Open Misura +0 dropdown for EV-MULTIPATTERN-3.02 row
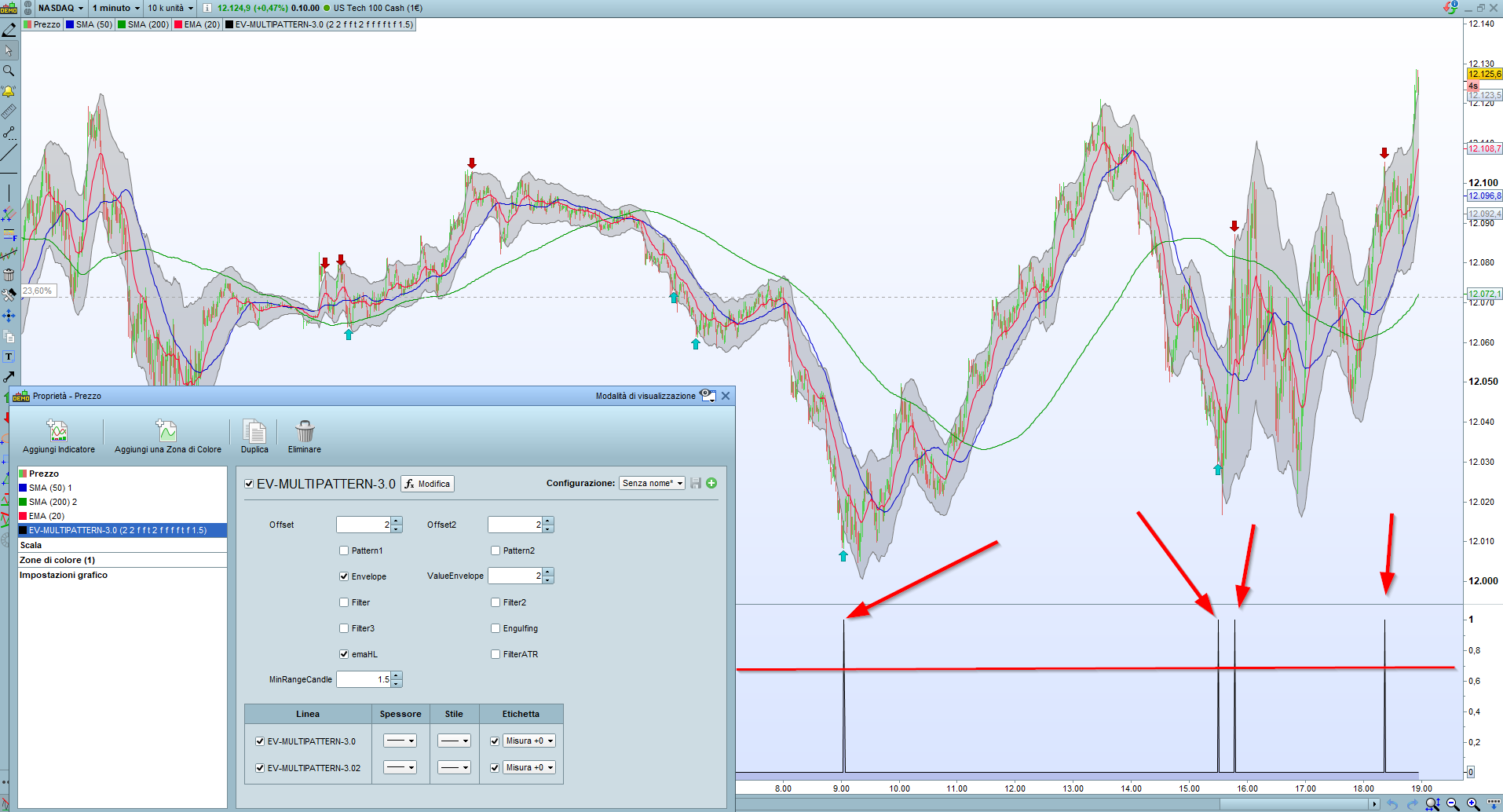The width and height of the screenshot is (1503, 812). click(529, 767)
